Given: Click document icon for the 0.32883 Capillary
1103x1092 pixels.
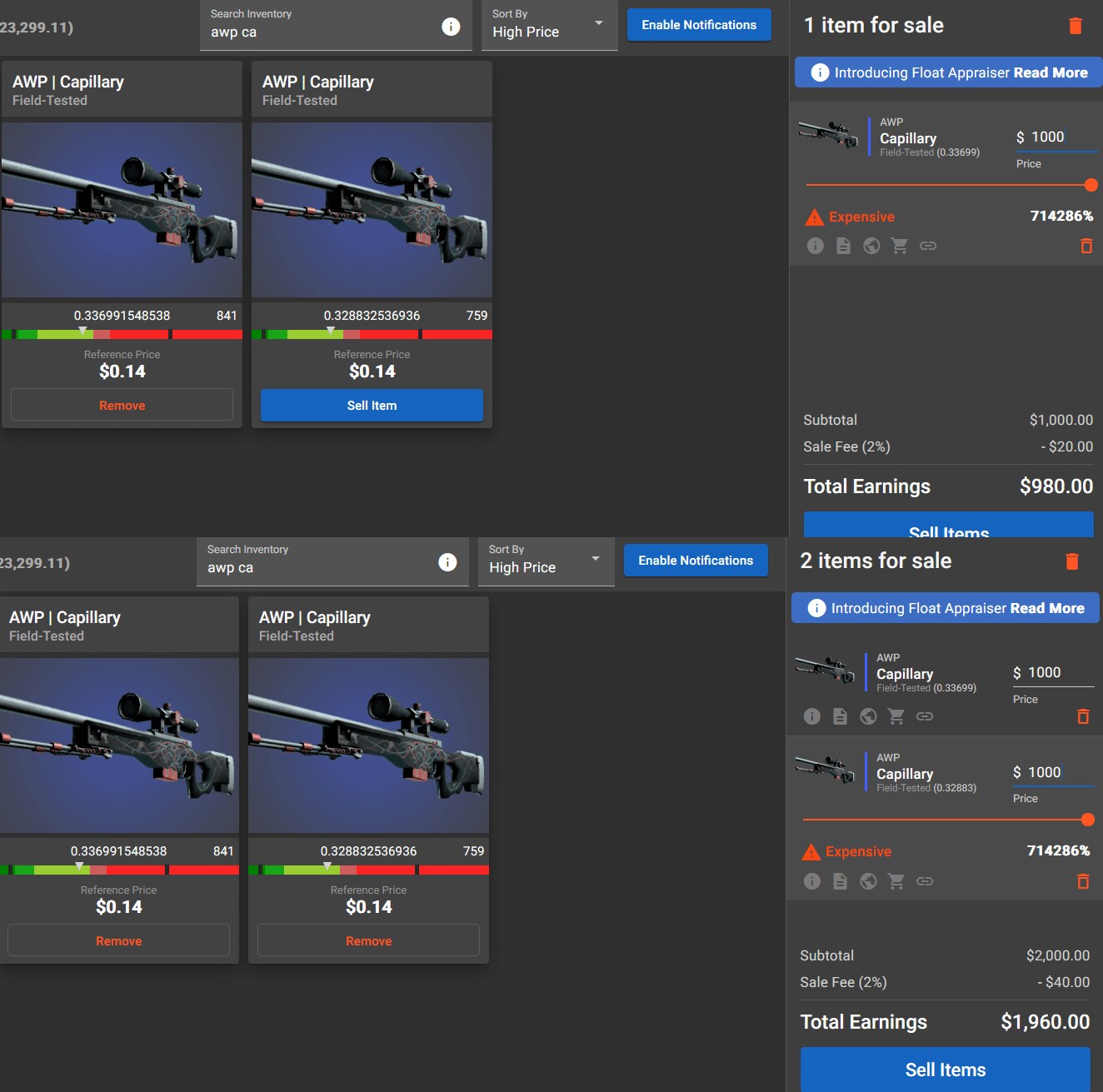Looking at the screenshot, I should click(841, 881).
